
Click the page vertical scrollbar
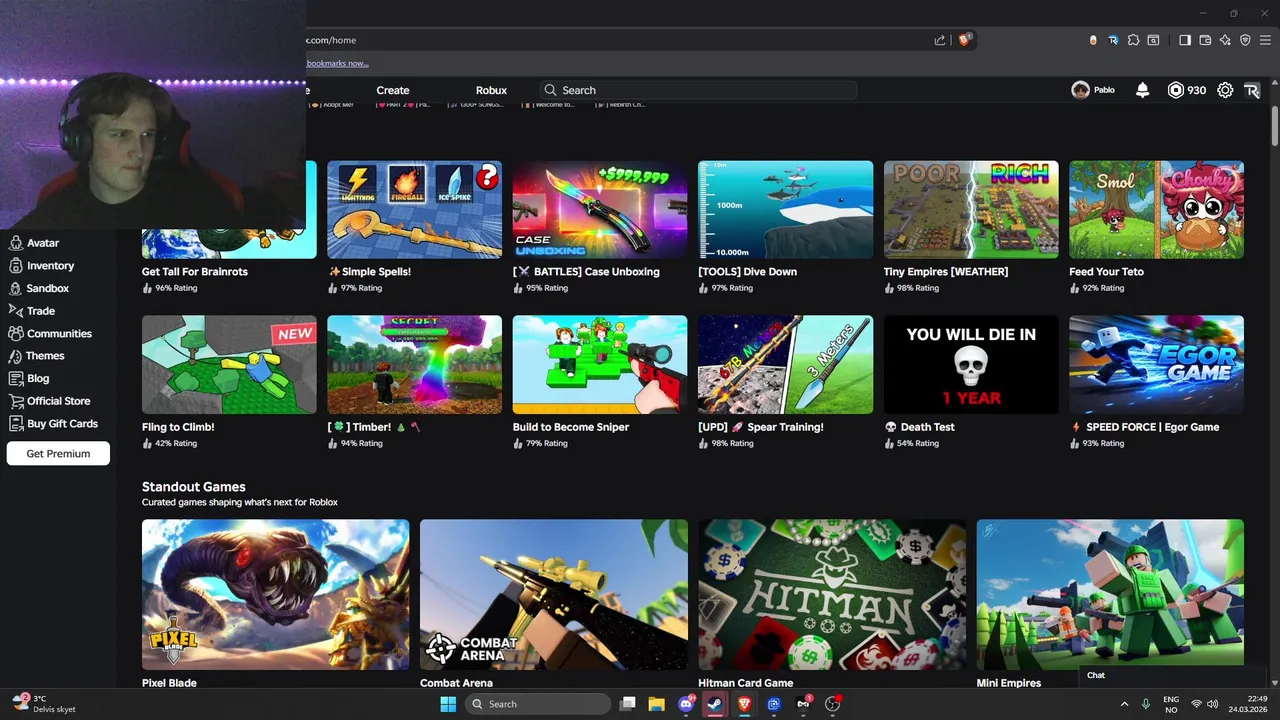pos(1274,126)
